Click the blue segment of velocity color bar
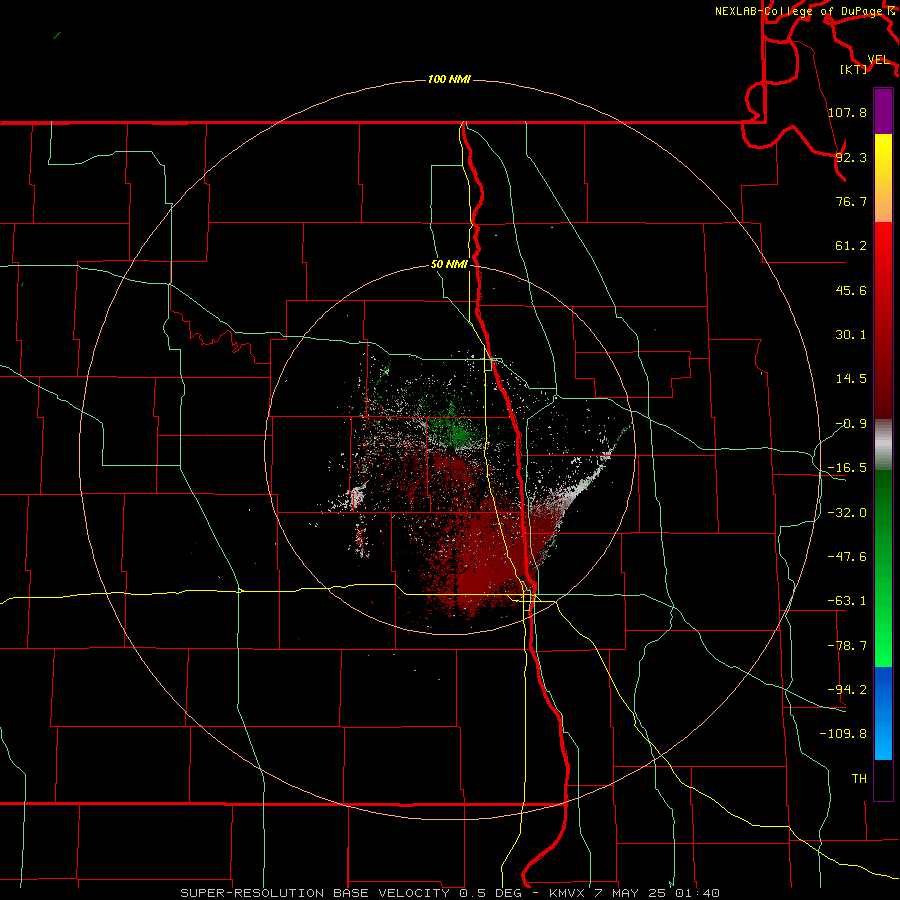Screen dimensions: 900x900 click(883, 713)
